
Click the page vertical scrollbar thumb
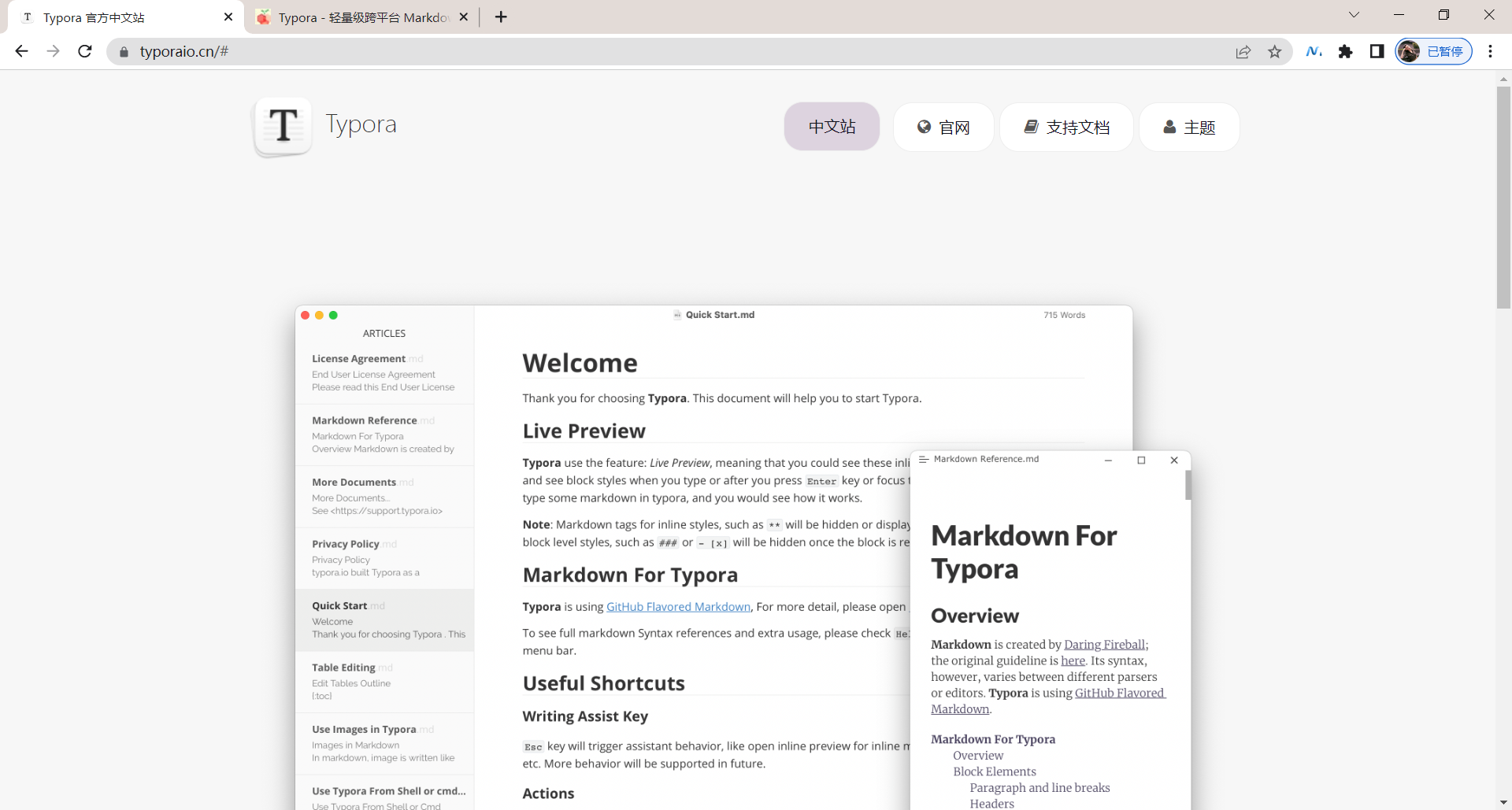click(x=1503, y=197)
